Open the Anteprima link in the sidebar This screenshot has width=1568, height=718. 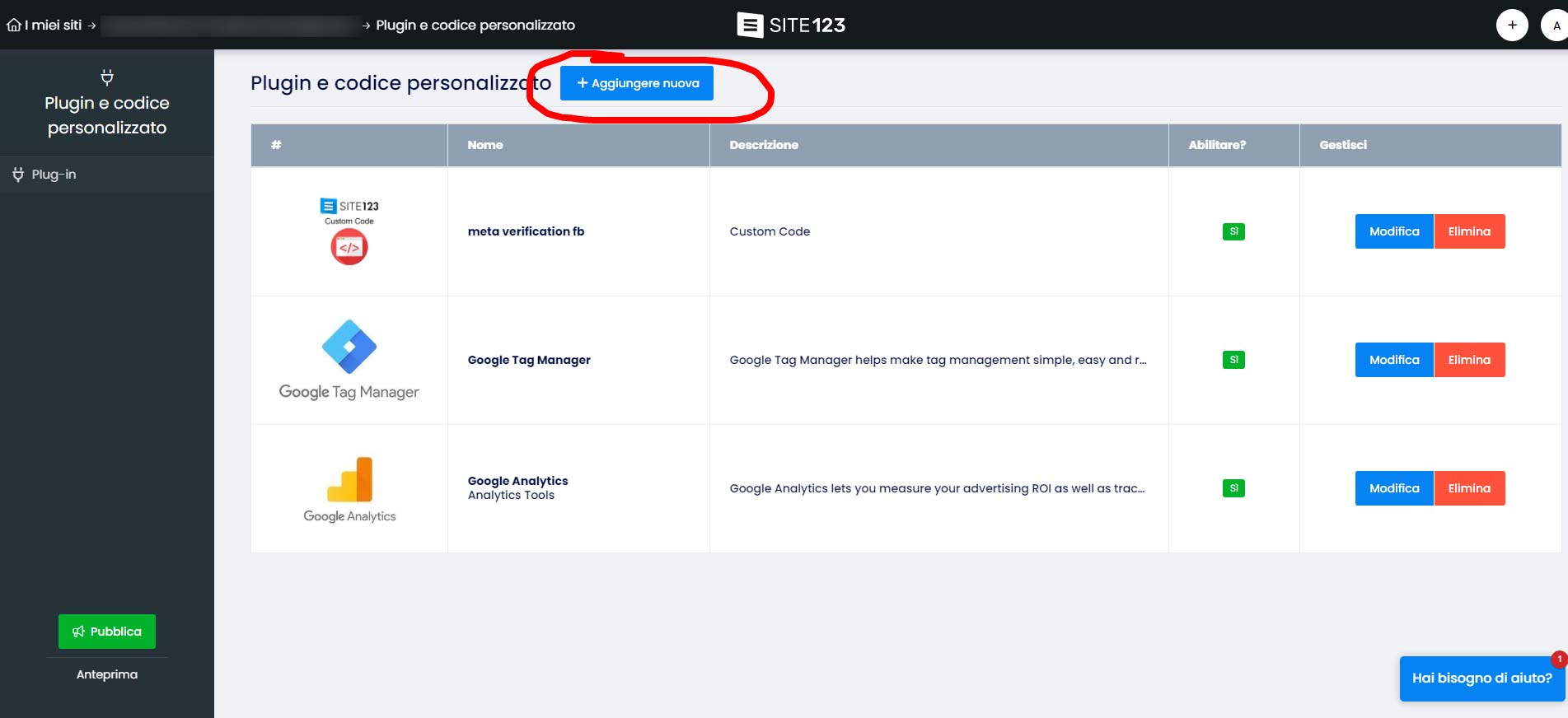[107, 674]
